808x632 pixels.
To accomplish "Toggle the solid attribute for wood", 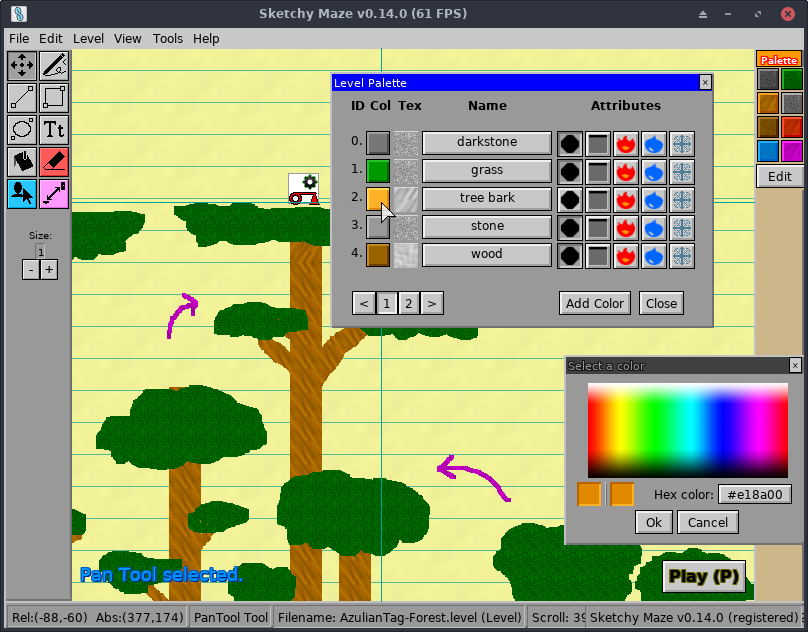I will (x=570, y=256).
